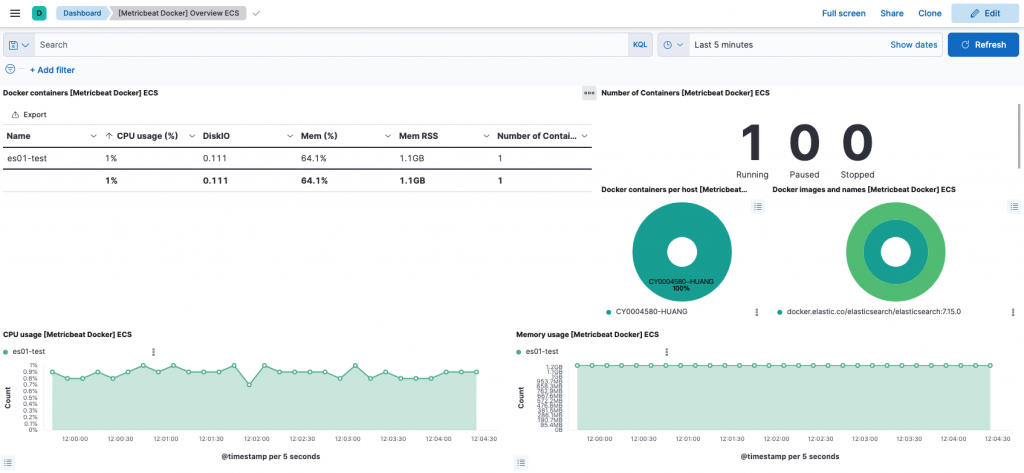Viewport: 1024px width, 473px height.
Task: Open panel options for Docker containers table
Action: coord(589,93)
